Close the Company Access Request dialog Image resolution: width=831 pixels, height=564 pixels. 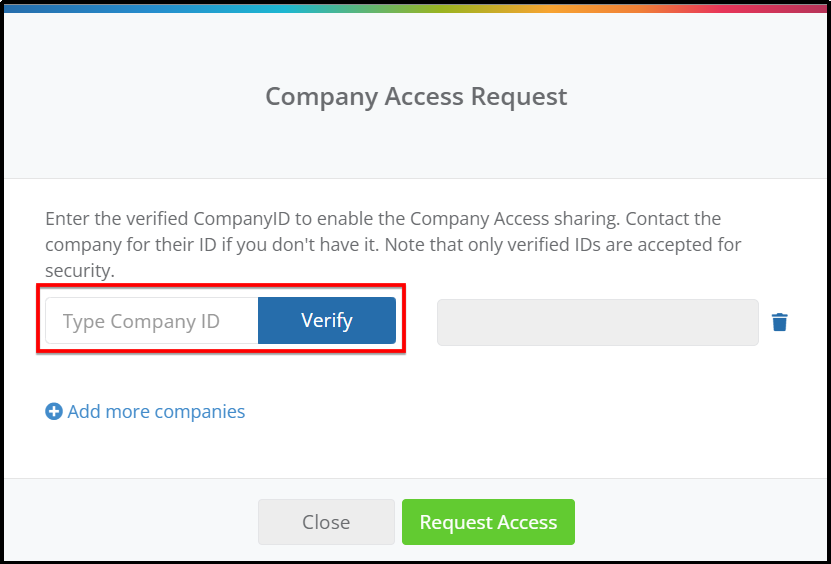click(326, 522)
